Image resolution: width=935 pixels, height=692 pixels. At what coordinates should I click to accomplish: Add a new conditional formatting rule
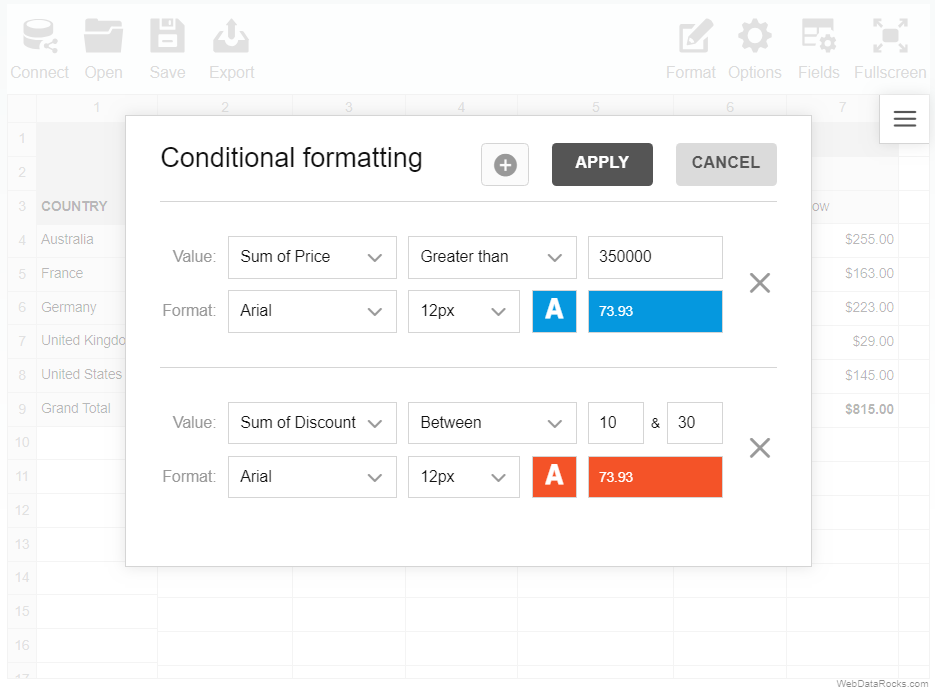tap(504, 164)
